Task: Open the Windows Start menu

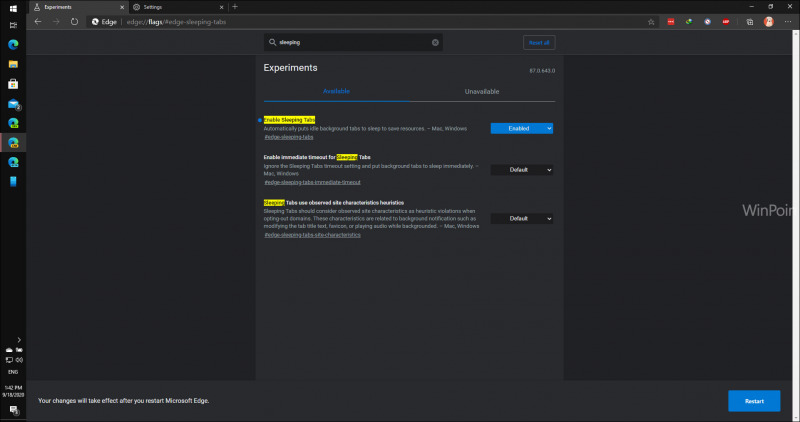Action: click(13, 8)
